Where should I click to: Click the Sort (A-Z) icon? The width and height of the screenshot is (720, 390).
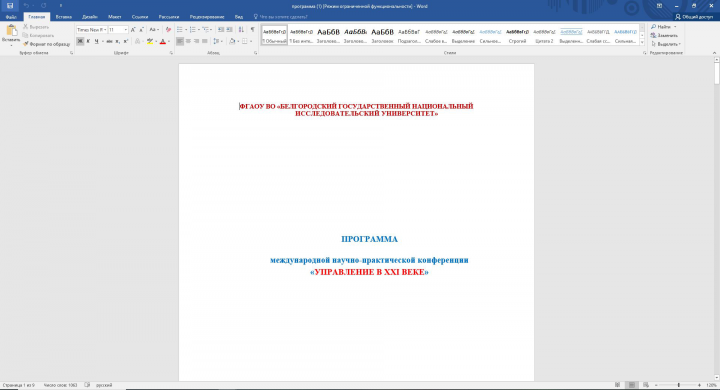coord(241,29)
